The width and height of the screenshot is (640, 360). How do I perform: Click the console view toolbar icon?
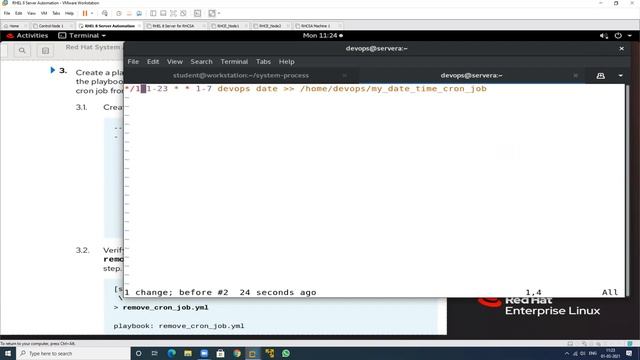[x=198, y=13]
